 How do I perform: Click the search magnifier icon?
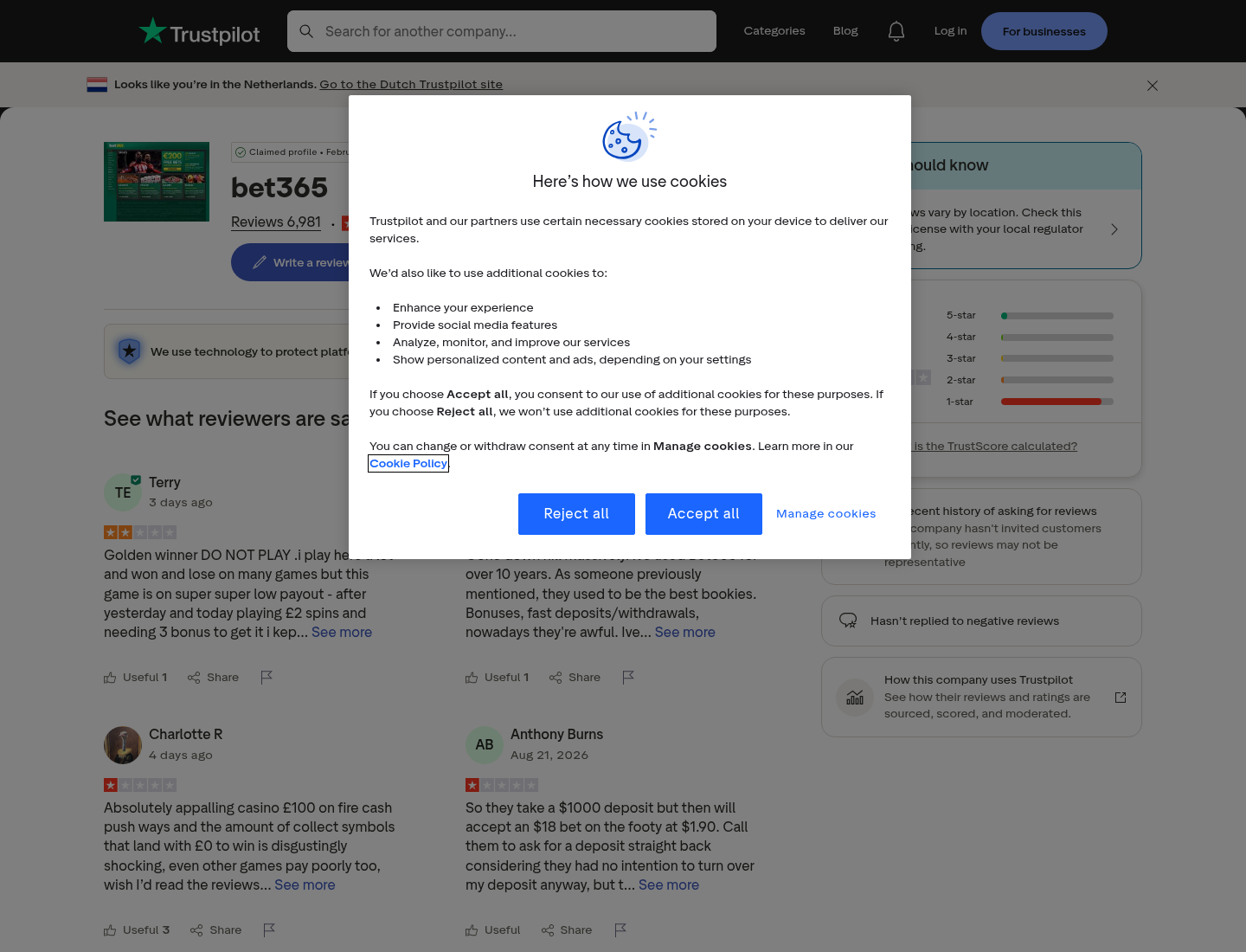pos(306,31)
